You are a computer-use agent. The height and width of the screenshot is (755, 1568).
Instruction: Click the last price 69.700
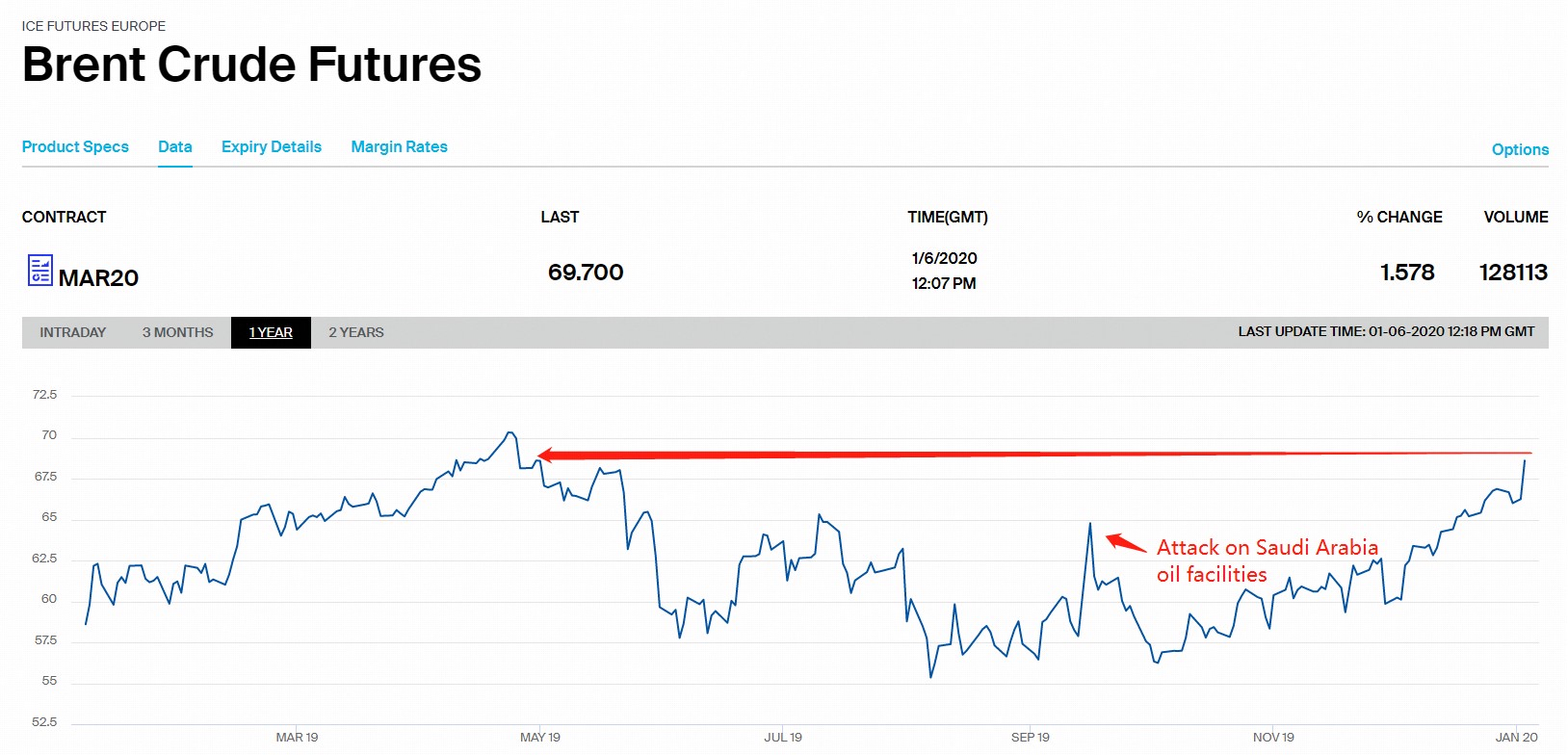pyautogui.click(x=586, y=273)
